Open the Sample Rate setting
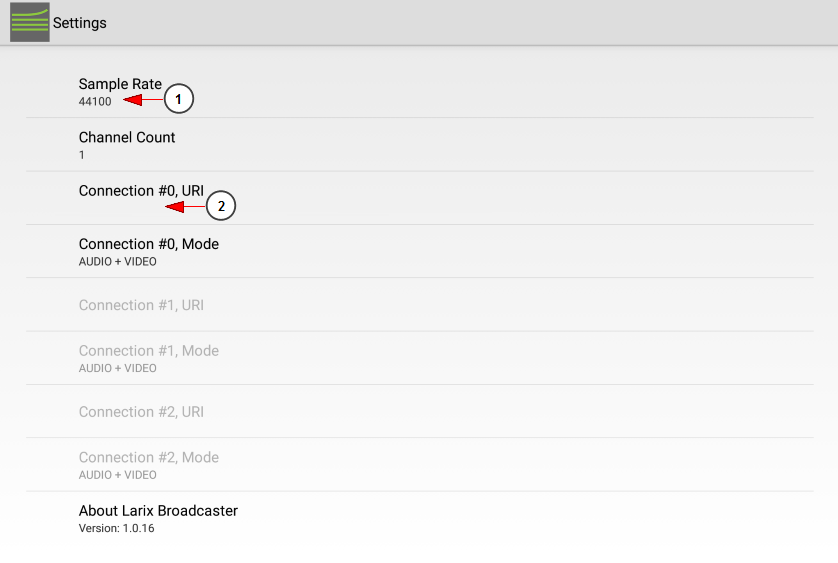 click(x=420, y=91)
